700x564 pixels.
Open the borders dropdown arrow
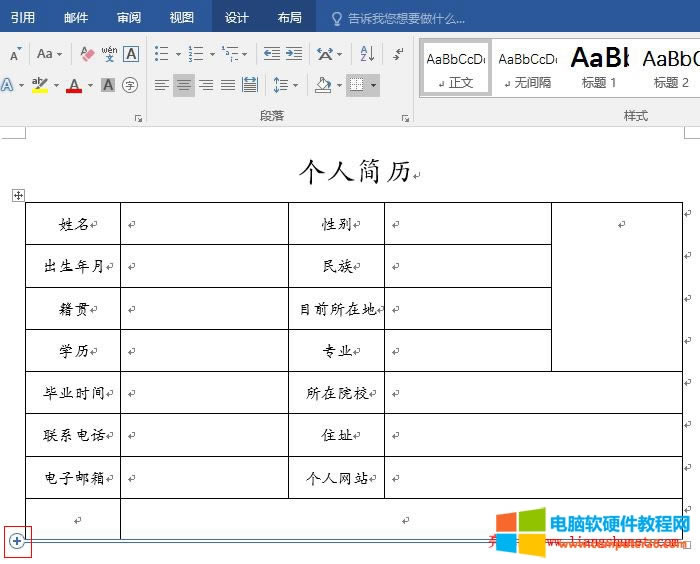pyautogui.click(x=374, y=86)
